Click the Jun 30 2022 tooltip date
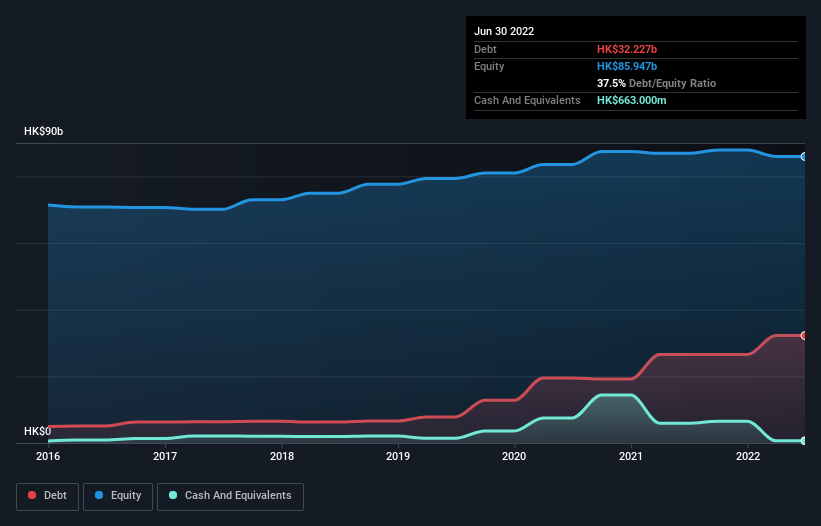Viewport: 821px width, 526px height. (x=504, y=31)
